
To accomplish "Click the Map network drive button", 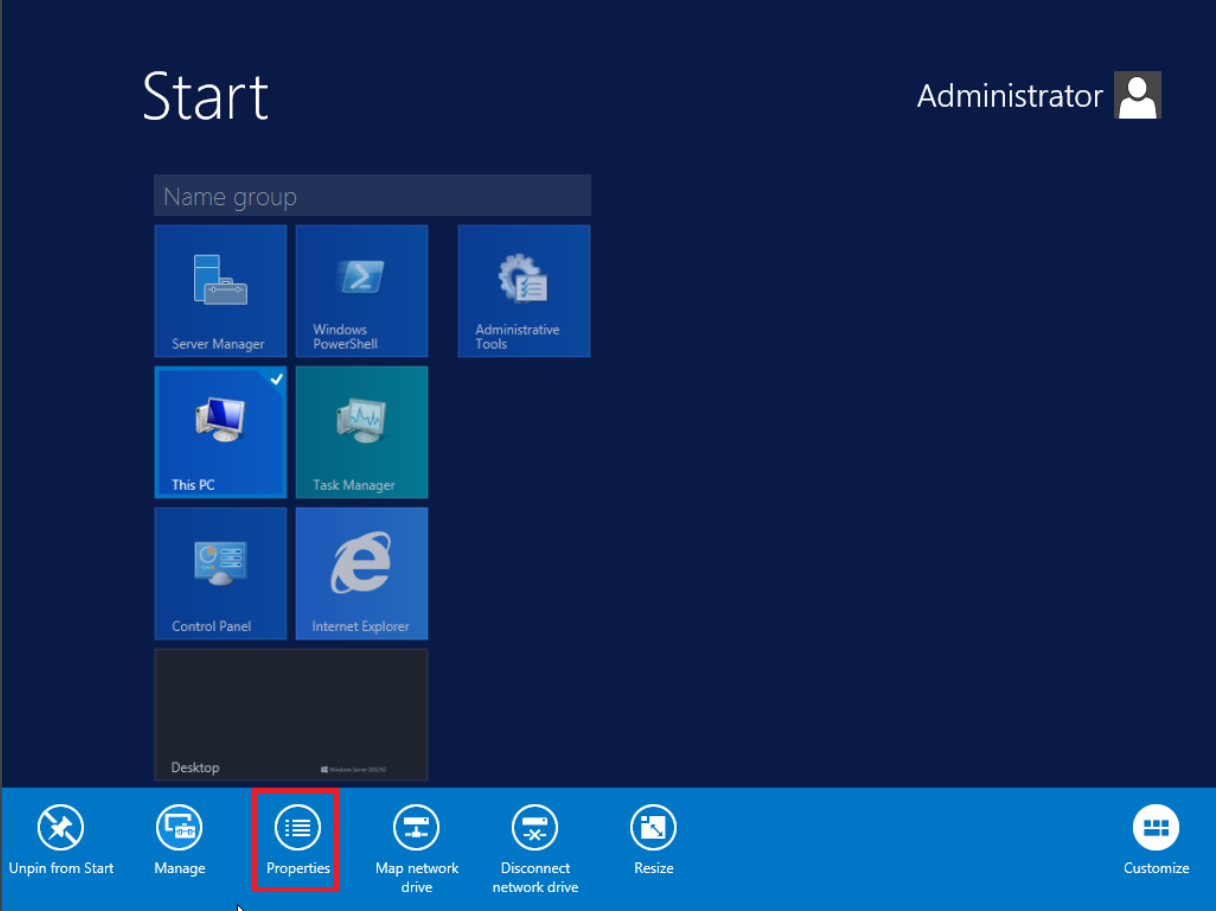I will point(416,828).
